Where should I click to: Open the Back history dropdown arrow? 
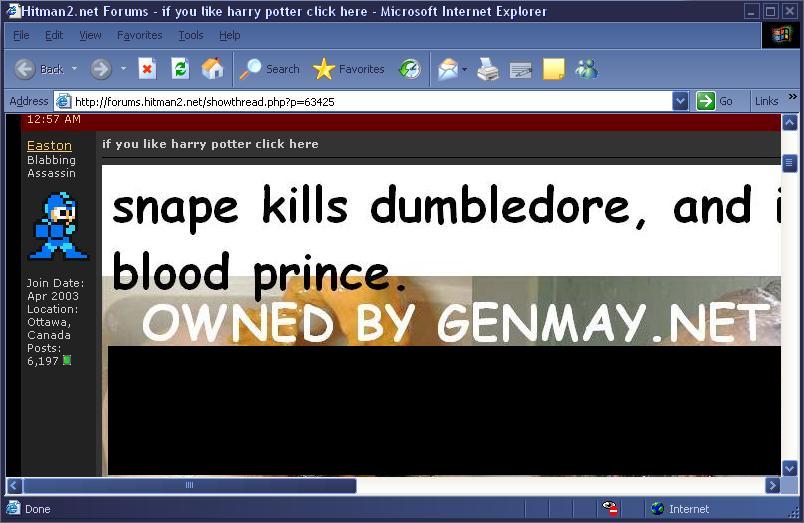click(74, 69)
